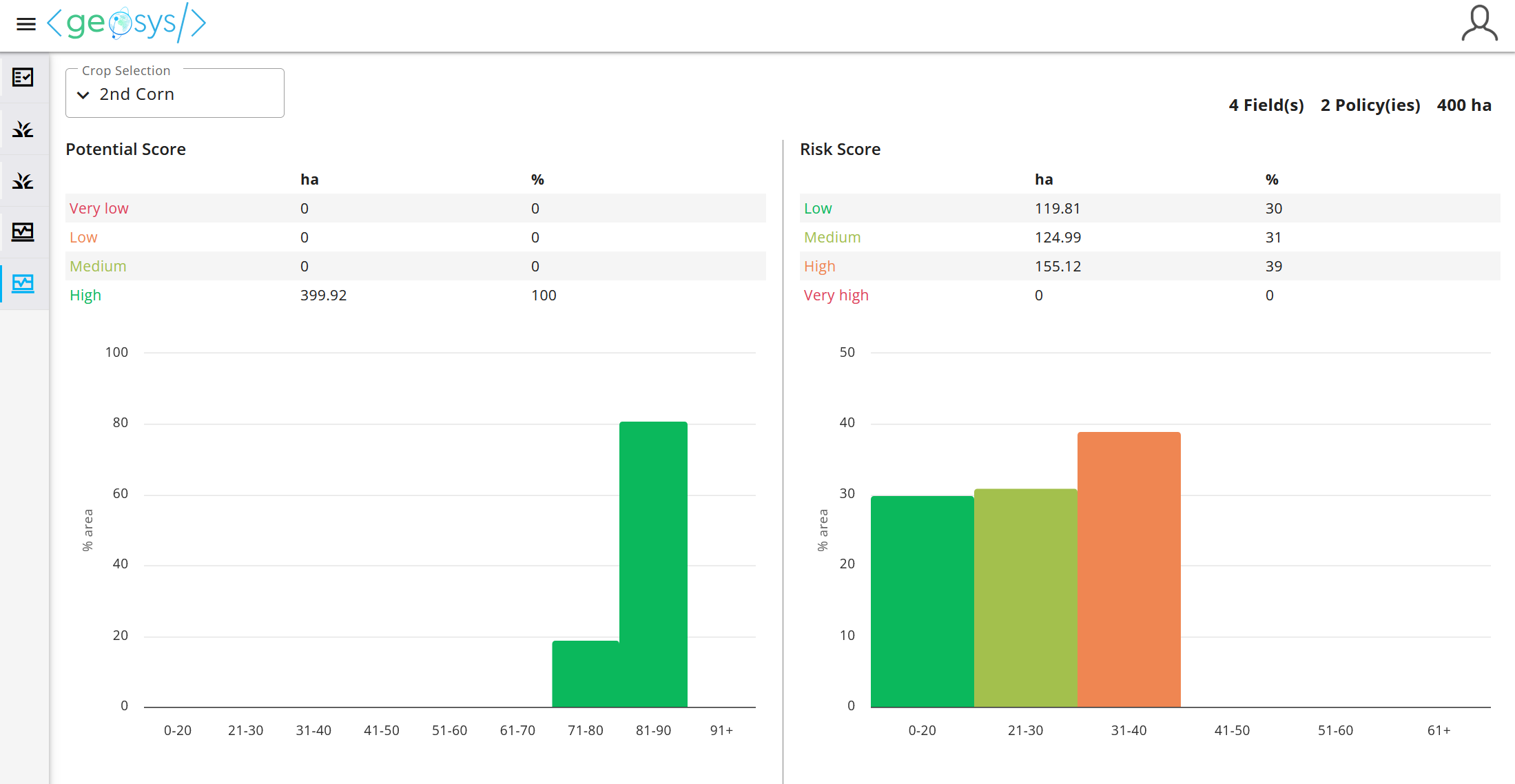The image size is (1515, 784).
Task: Click the 400 ha total area
Action: pos(1465,105)
